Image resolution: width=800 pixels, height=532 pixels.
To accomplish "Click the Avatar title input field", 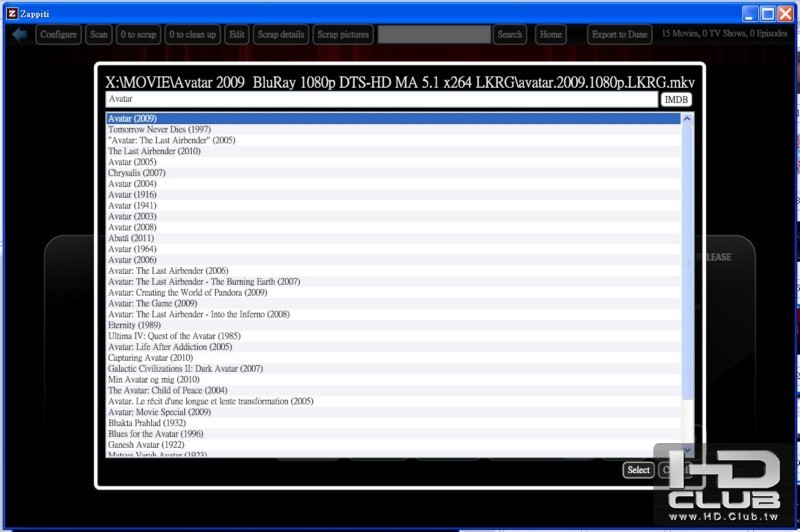I will 382,99.
